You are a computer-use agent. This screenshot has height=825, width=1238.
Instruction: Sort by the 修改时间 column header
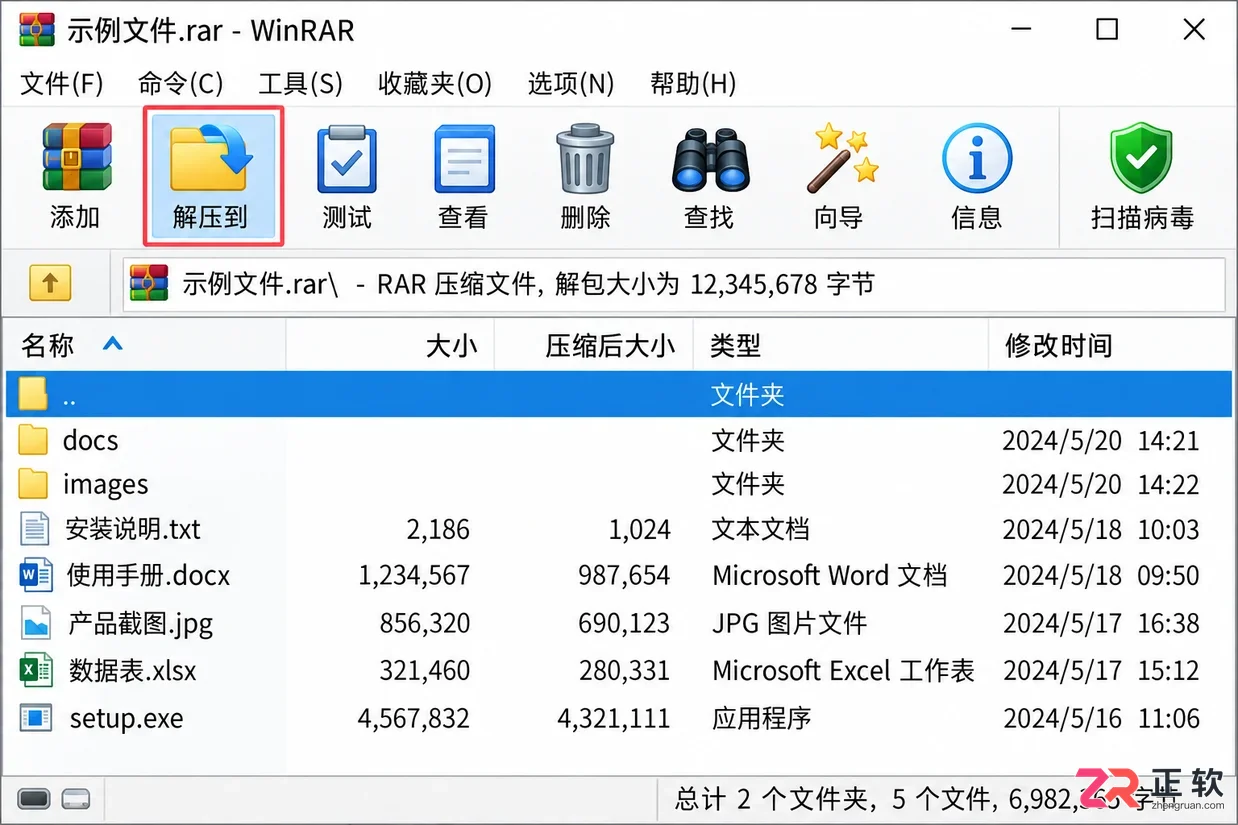[x=1110, y=345]
